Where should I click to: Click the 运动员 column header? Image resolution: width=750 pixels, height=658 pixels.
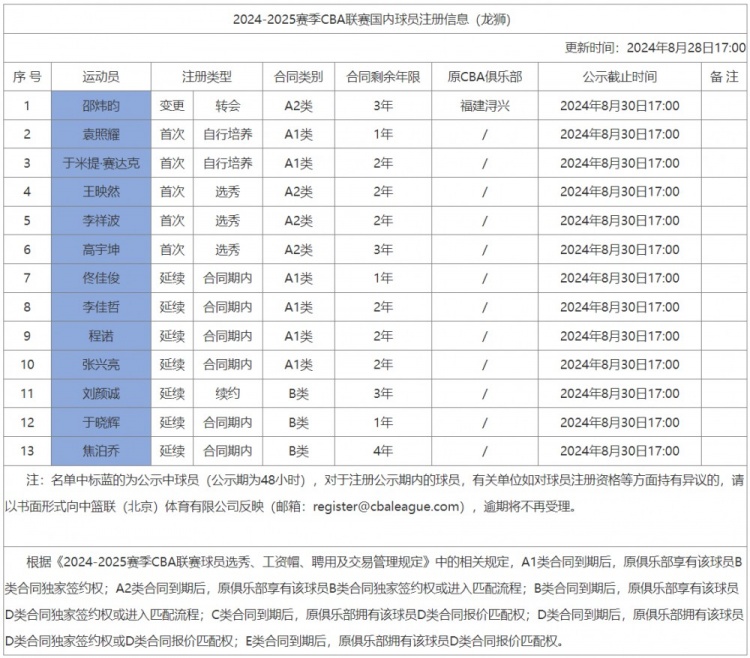coord(101,77)
